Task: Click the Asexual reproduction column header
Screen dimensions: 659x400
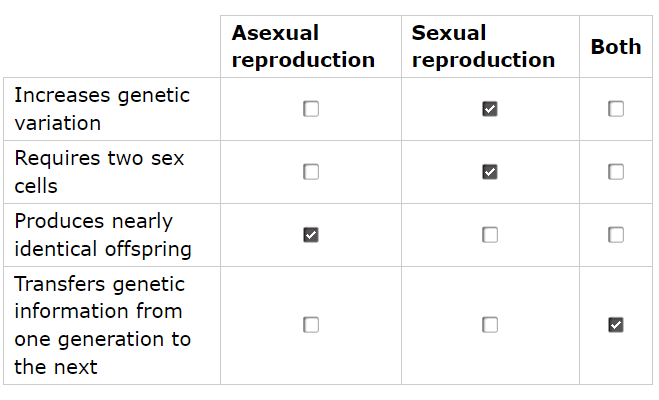Action: pyautogui.click(x=303, y=46)
